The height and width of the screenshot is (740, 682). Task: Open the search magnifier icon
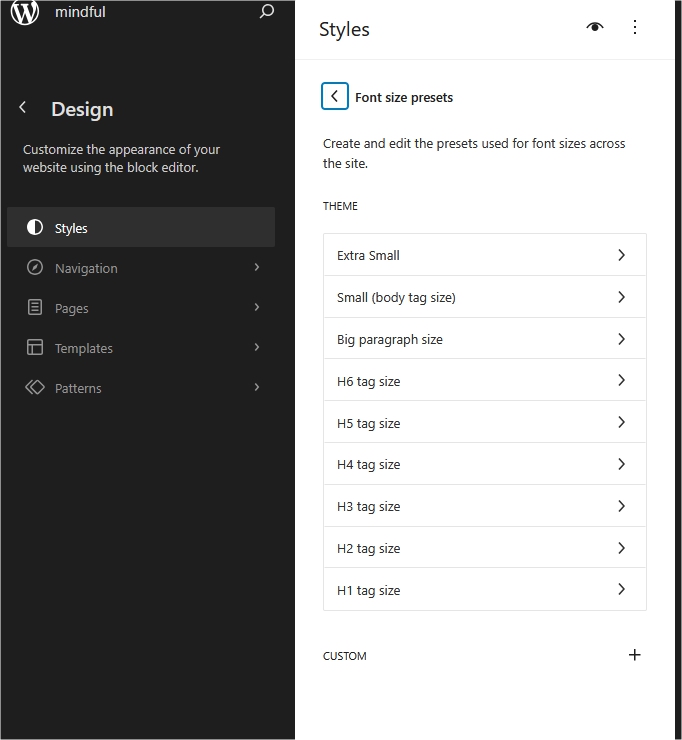266,12
